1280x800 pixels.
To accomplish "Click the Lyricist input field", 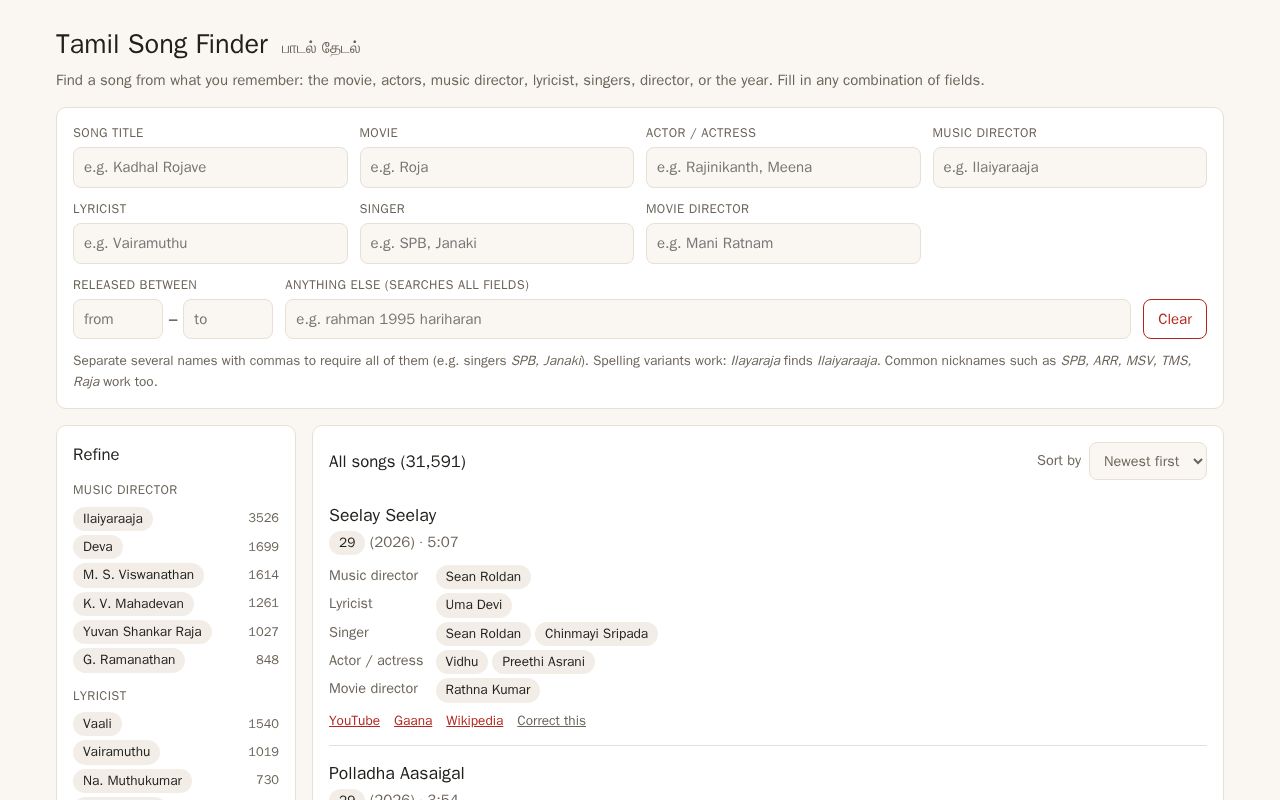I will pos(210,243).
